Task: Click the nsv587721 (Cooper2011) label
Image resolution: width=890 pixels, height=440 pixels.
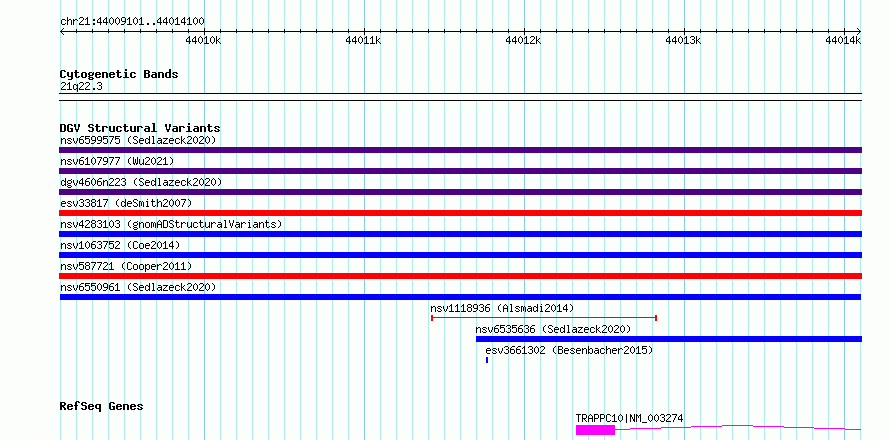Action: pos(126,266)
